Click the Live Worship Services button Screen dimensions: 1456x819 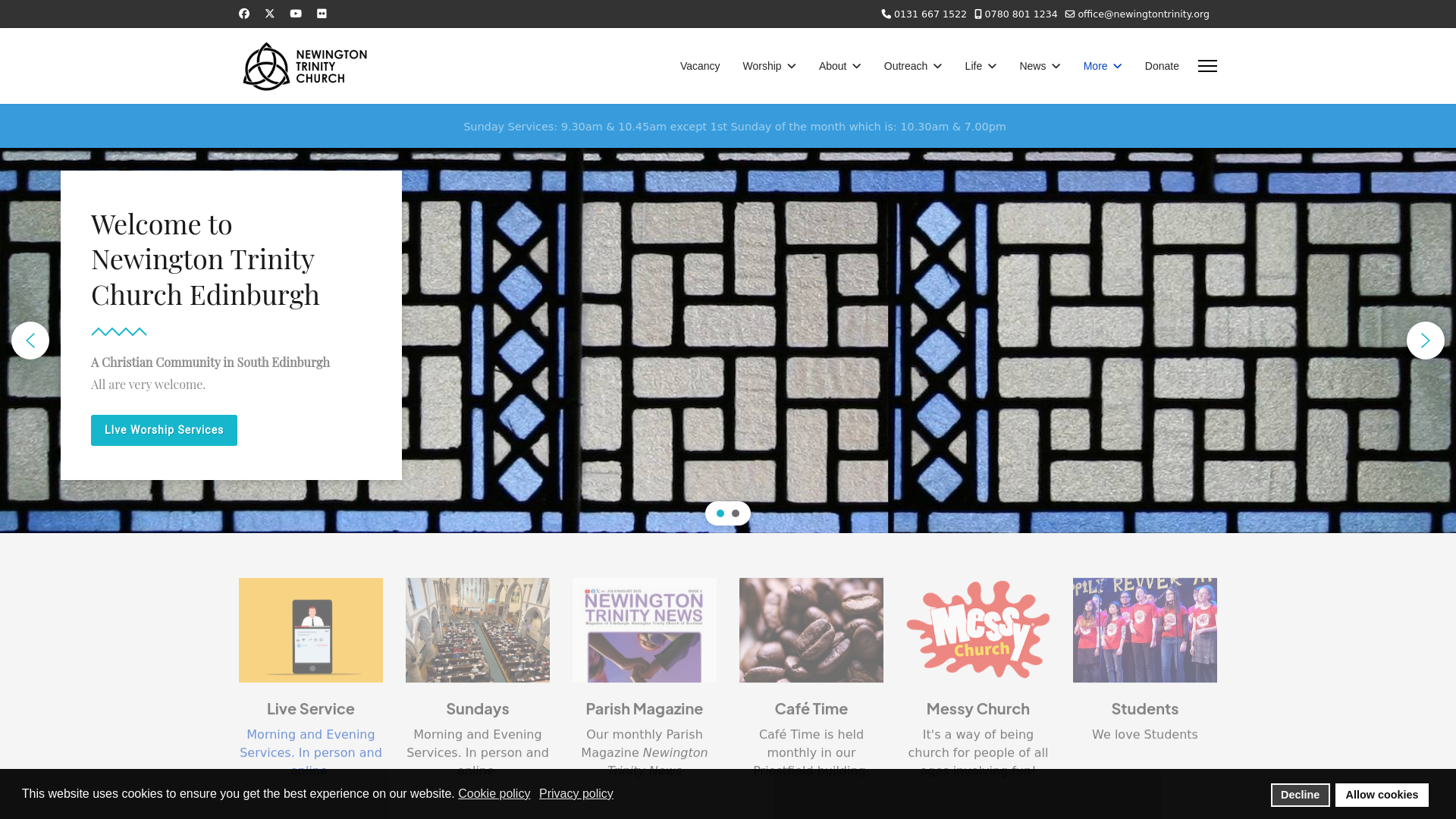tap(164, 430)
